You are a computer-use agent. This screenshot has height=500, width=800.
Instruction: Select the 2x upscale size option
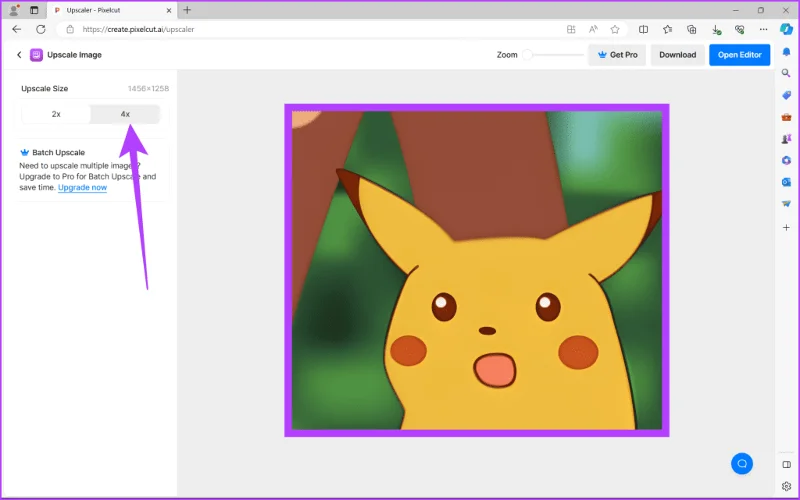(x=56, y=114)
